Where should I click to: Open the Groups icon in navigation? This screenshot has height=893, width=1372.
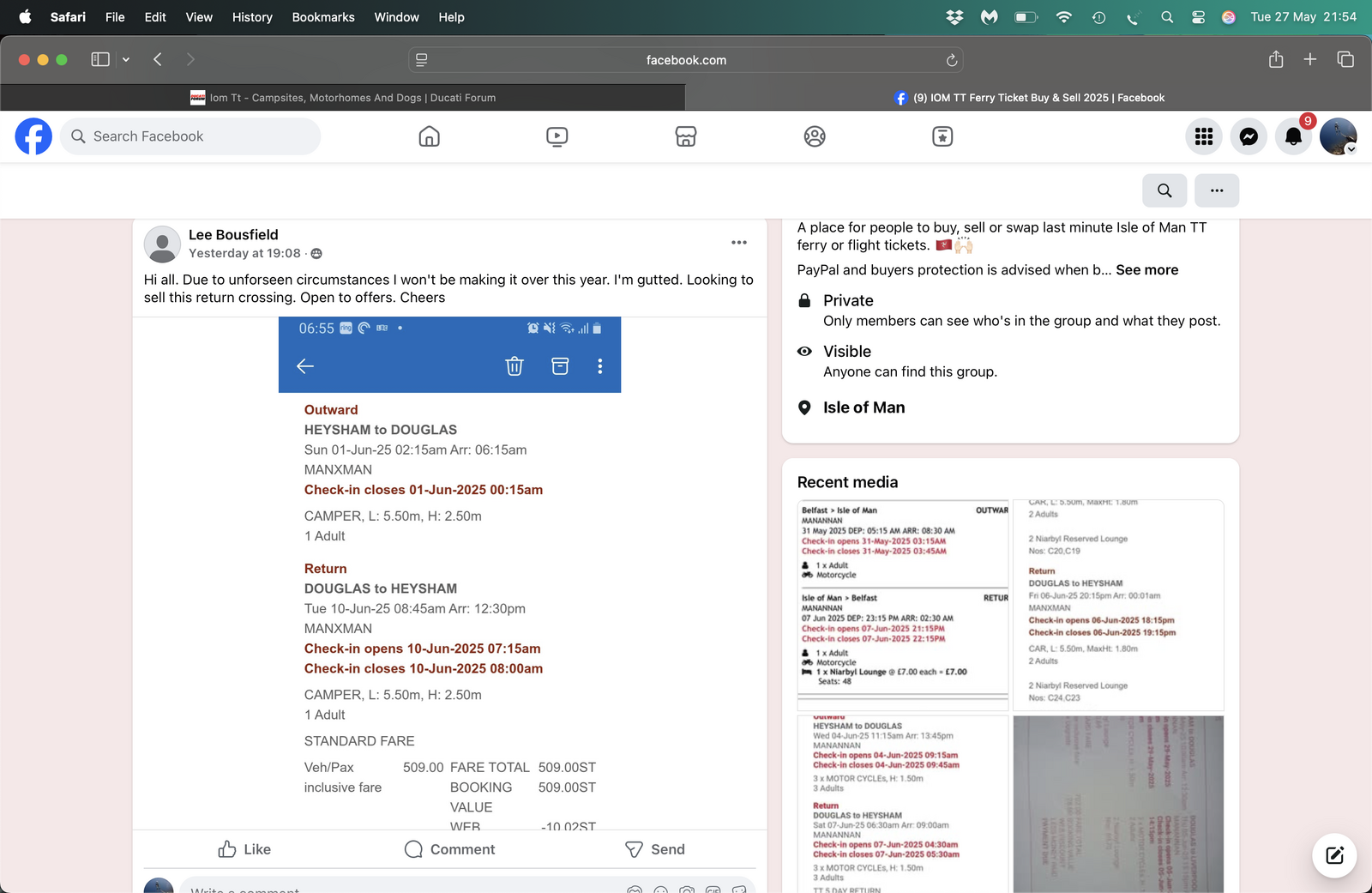814,136
